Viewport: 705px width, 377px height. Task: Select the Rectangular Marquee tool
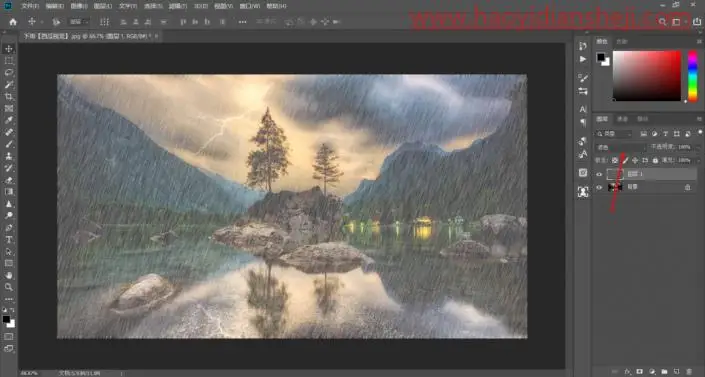pos(9,60)
